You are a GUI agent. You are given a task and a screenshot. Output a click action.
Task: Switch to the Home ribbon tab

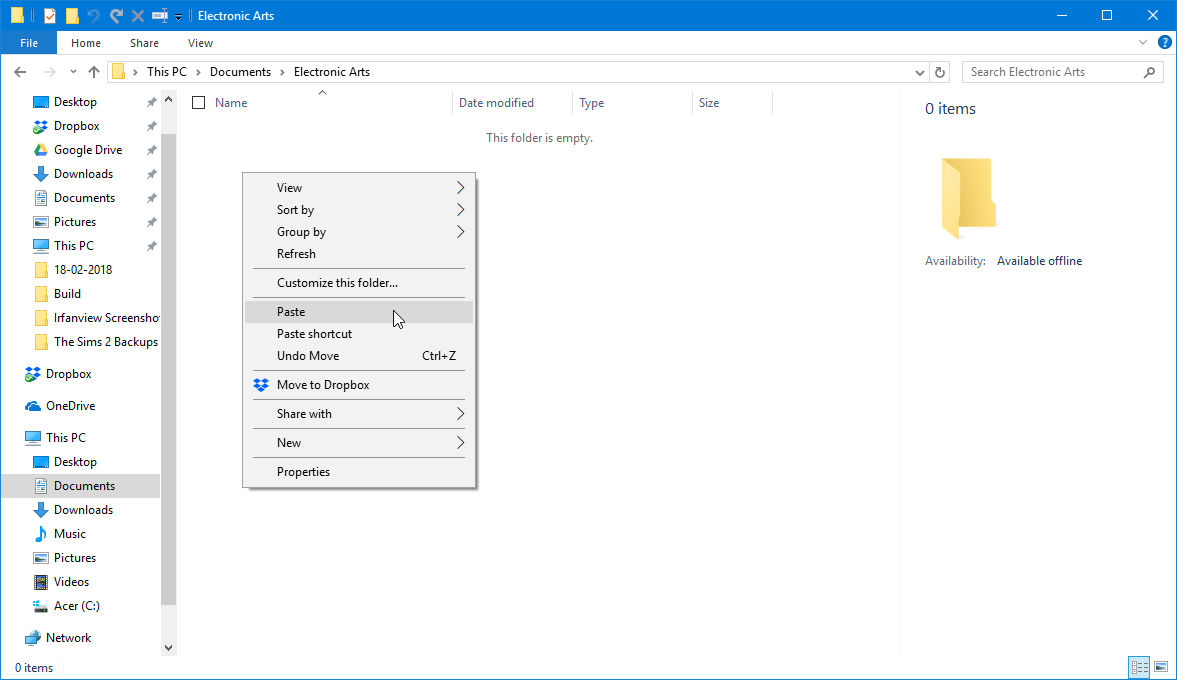[86, 43]
